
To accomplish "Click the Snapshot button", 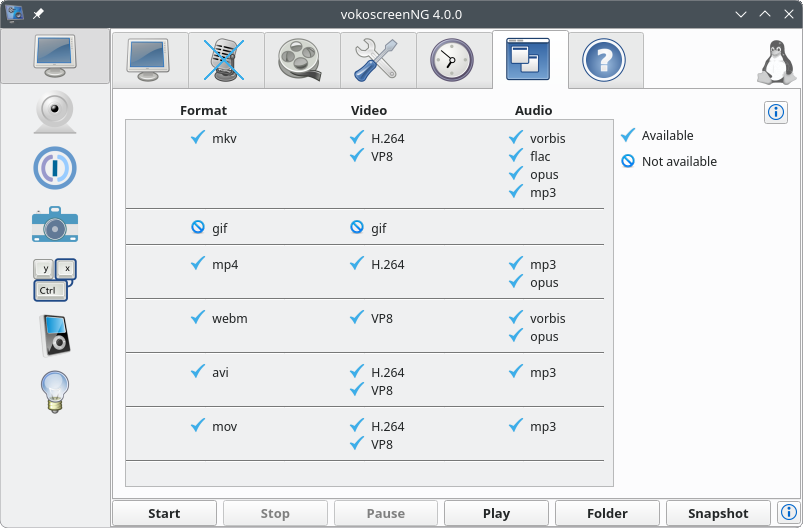I will pyautogui.click(x=718, y=513).
